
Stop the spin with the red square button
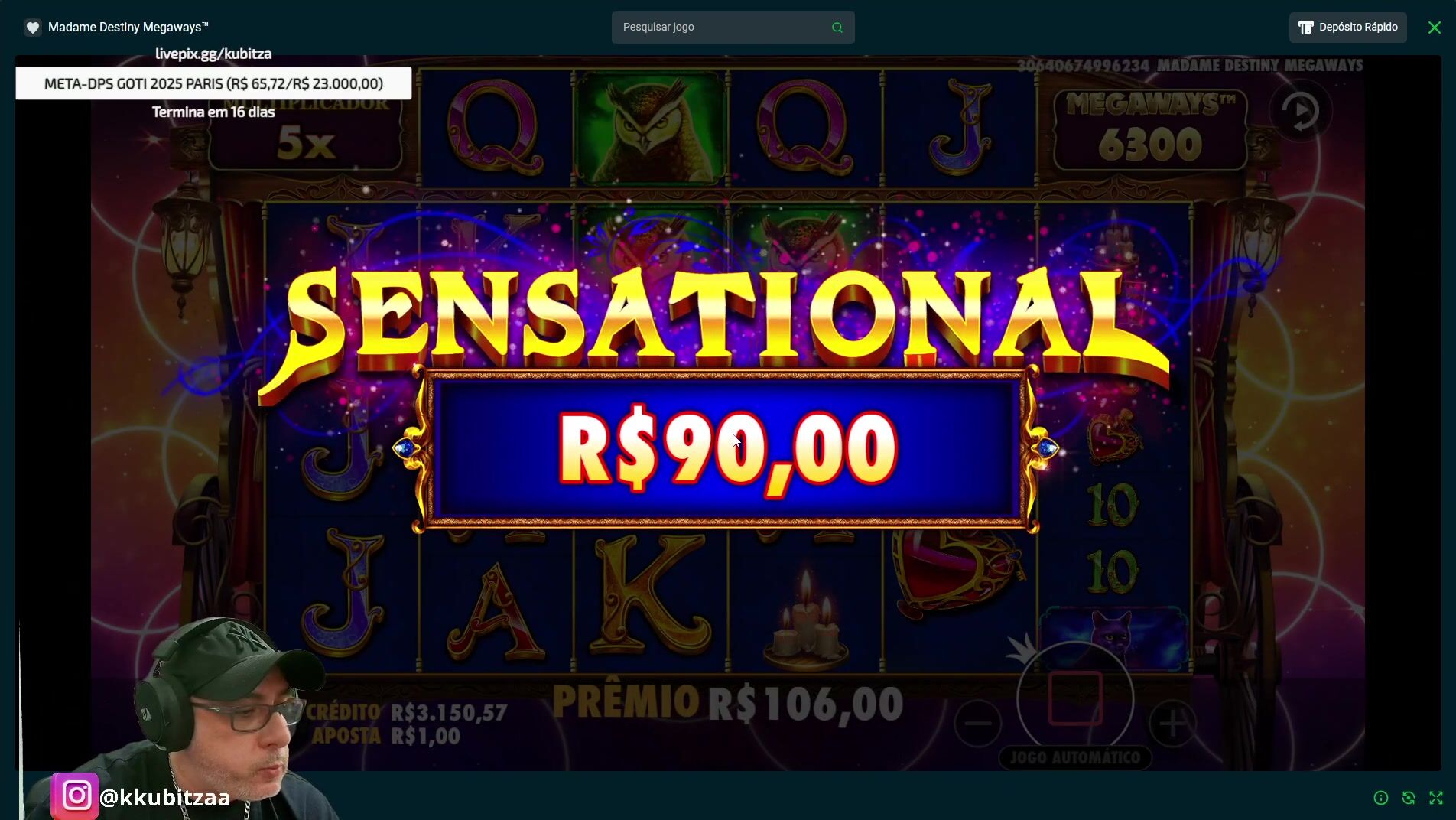[1074, 698]
